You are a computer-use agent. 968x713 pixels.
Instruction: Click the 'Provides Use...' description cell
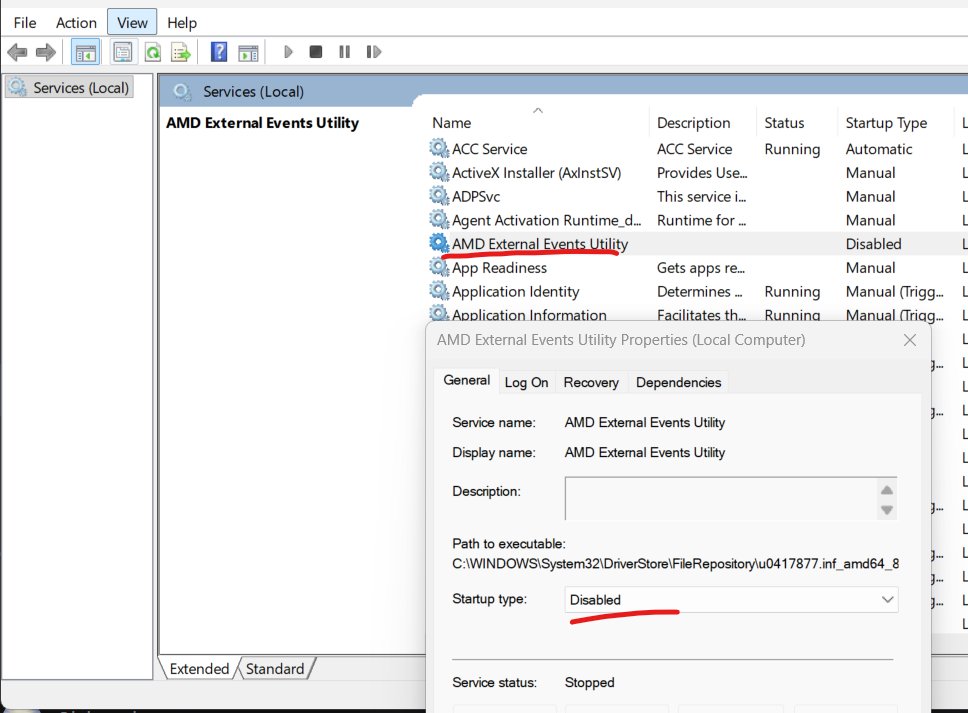[702, 173]
